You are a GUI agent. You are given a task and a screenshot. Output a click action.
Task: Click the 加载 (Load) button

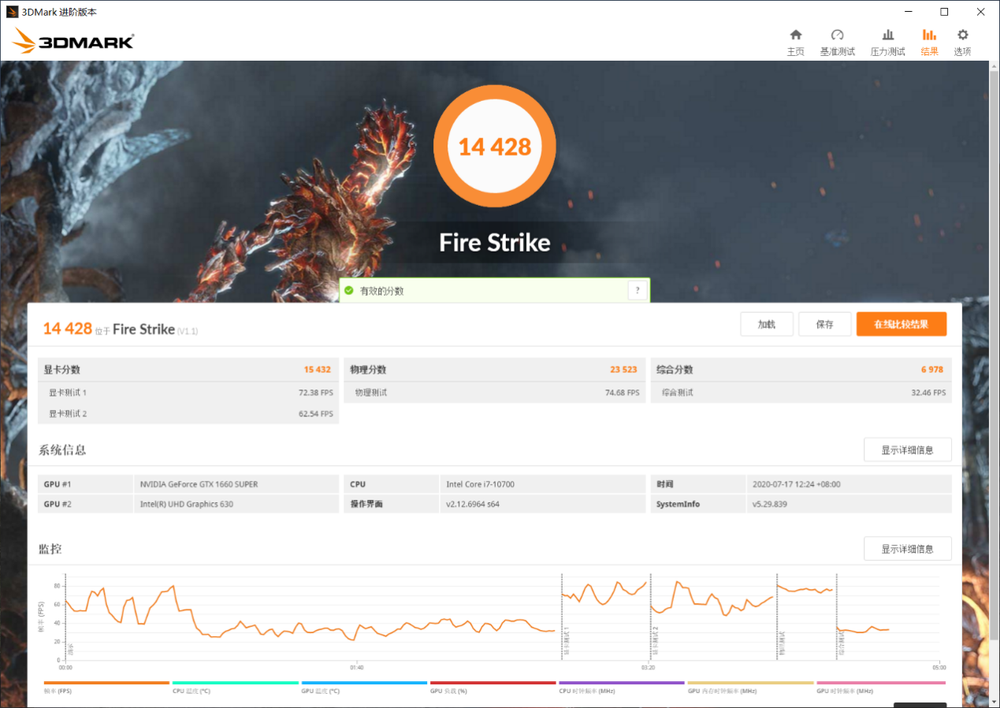tap(767, 324)
